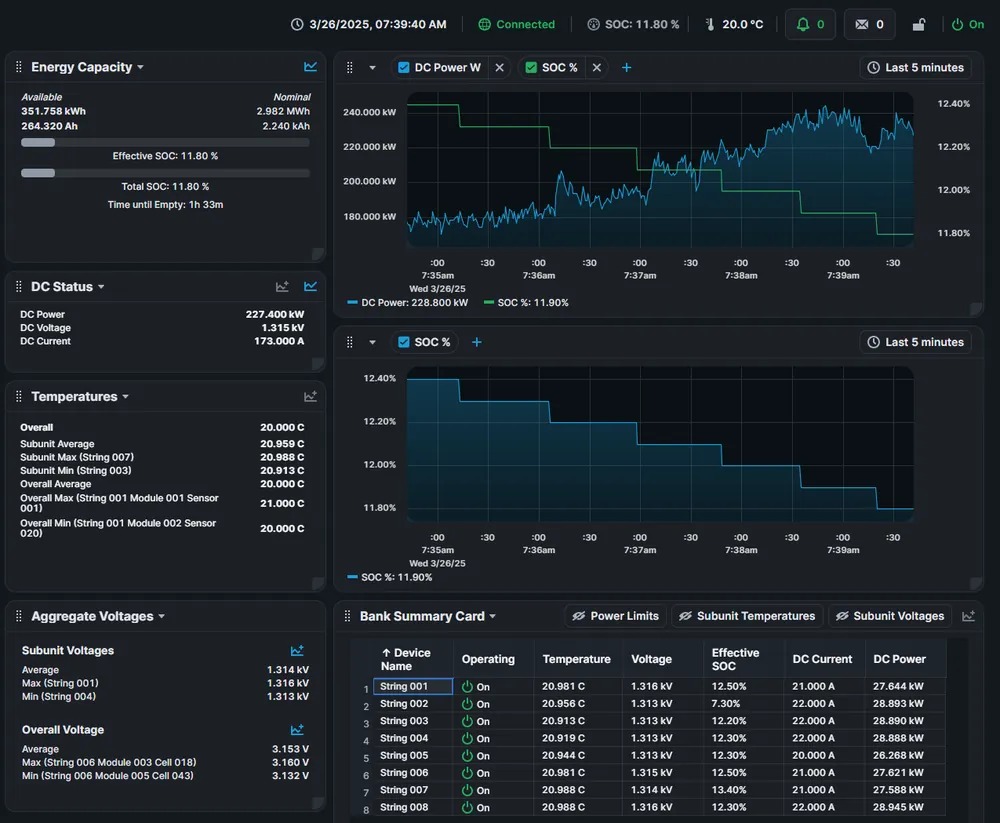Toggle Subunit Voltages column visibility

point(890,616)
